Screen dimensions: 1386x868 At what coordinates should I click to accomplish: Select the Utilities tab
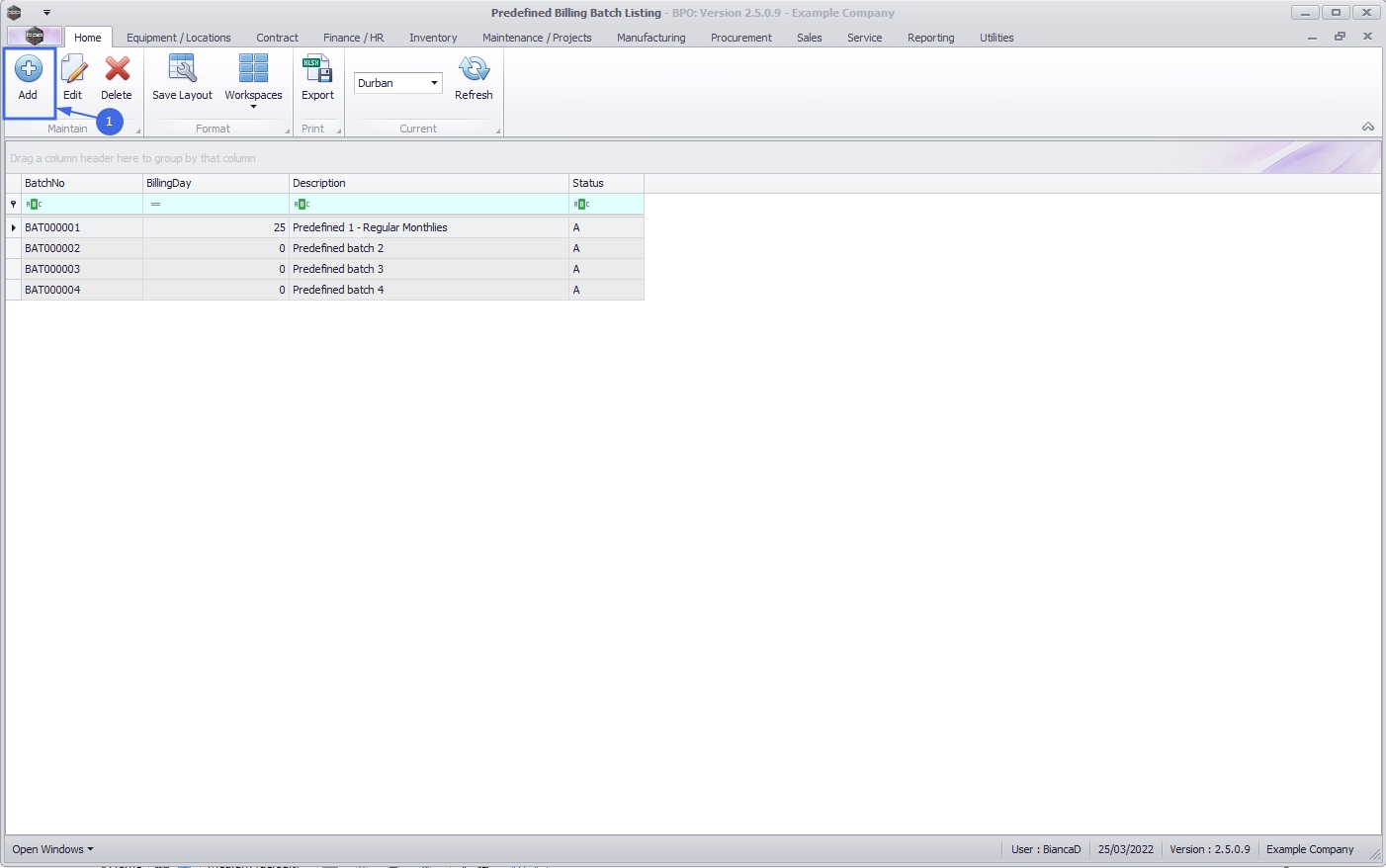coord(996,38)
